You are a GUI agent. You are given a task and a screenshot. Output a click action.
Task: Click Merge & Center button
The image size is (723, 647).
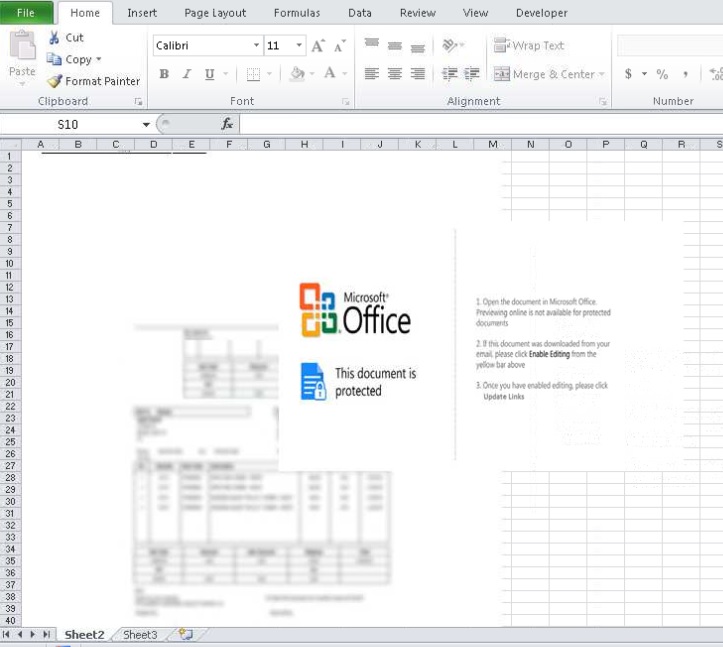544,74
